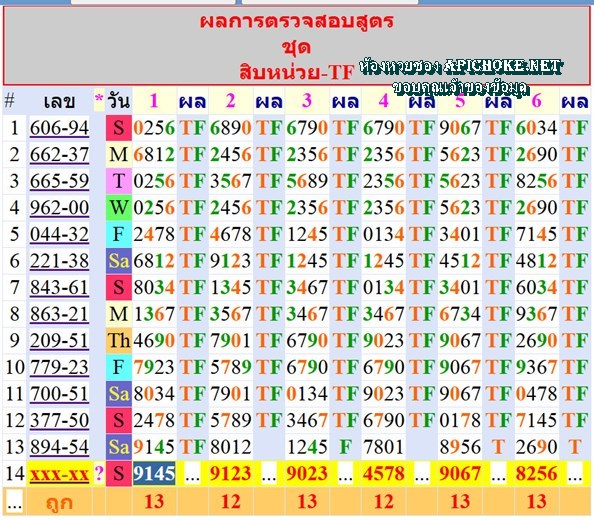Click the วัน column header
Viewport: 594px width, 520px height.
(x=119, y=101)
